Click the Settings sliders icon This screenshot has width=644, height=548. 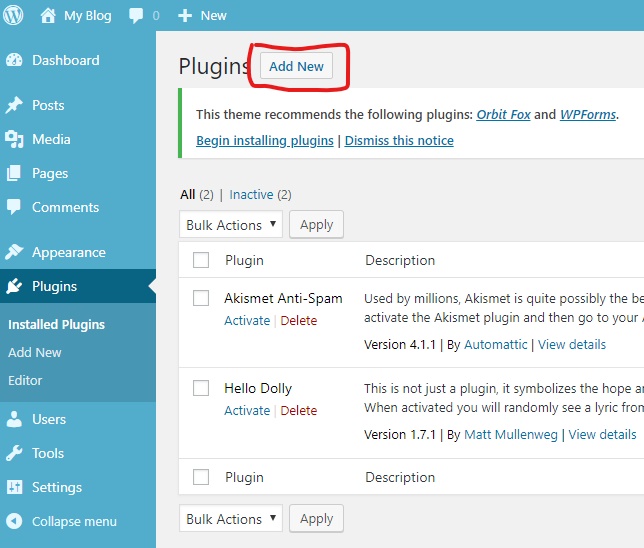coord(14,487)
